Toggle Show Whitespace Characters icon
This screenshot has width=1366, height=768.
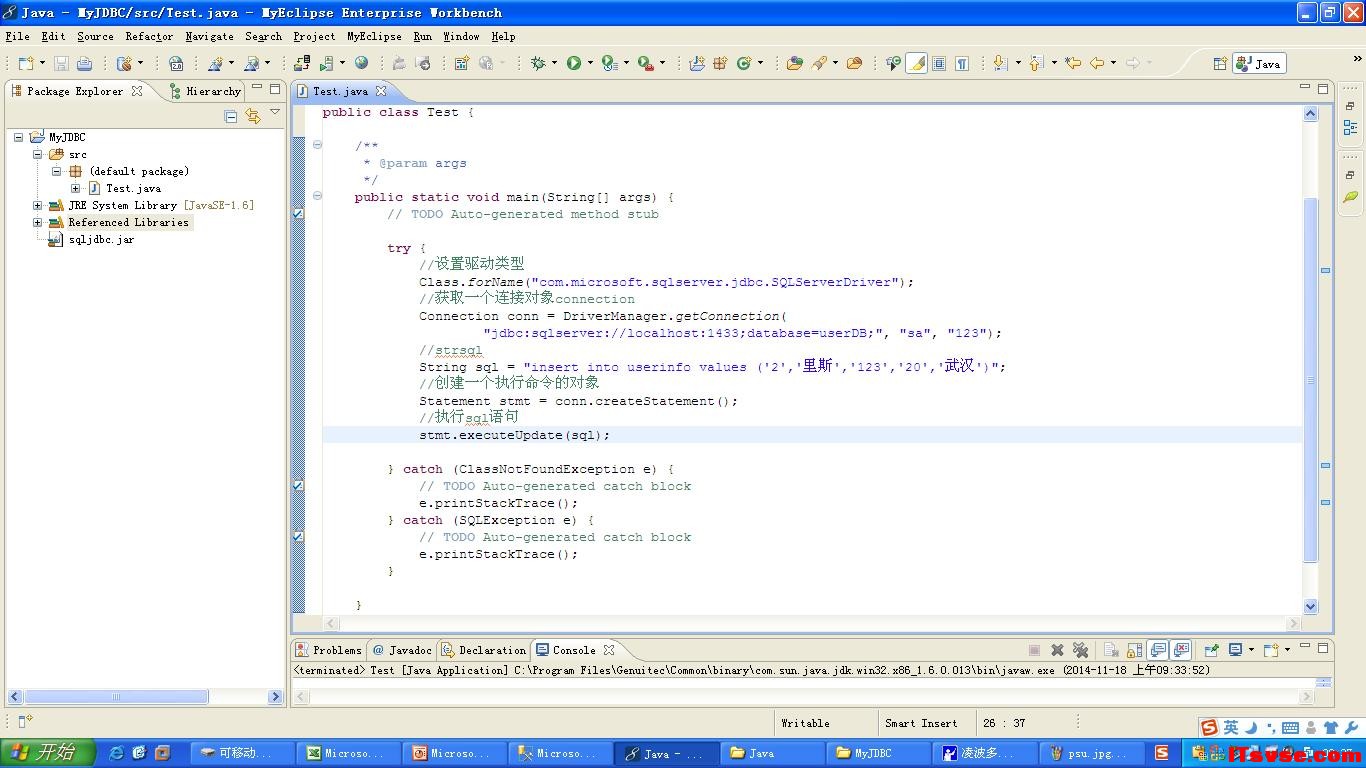(962, 63)
